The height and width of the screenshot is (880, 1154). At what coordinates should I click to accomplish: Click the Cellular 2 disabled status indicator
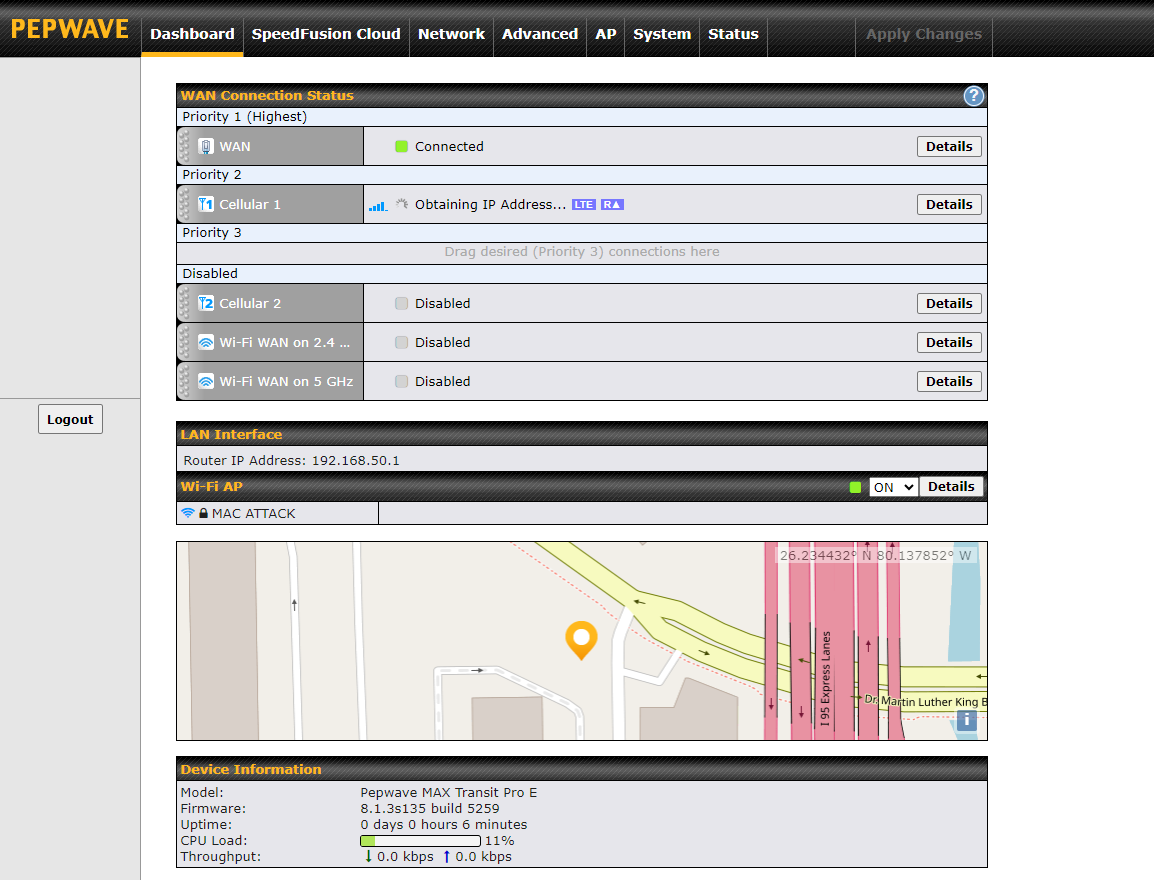(x=401, y=304)
